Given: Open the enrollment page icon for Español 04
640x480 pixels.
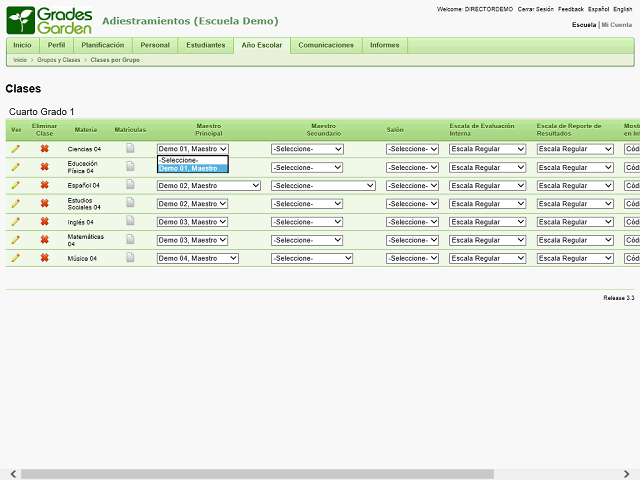Looking at the screenshot, I should (130, 184).
